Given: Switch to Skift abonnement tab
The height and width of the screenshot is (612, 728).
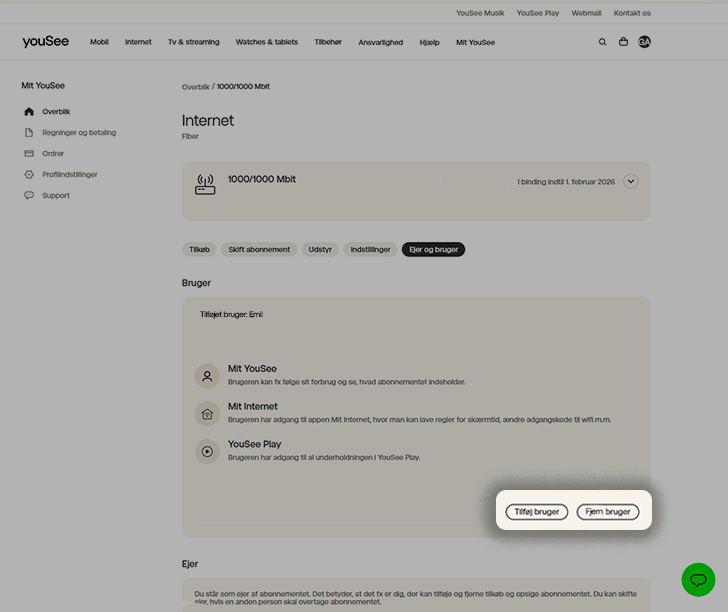Looking at the screenshot, I should (x=259, y=249).
